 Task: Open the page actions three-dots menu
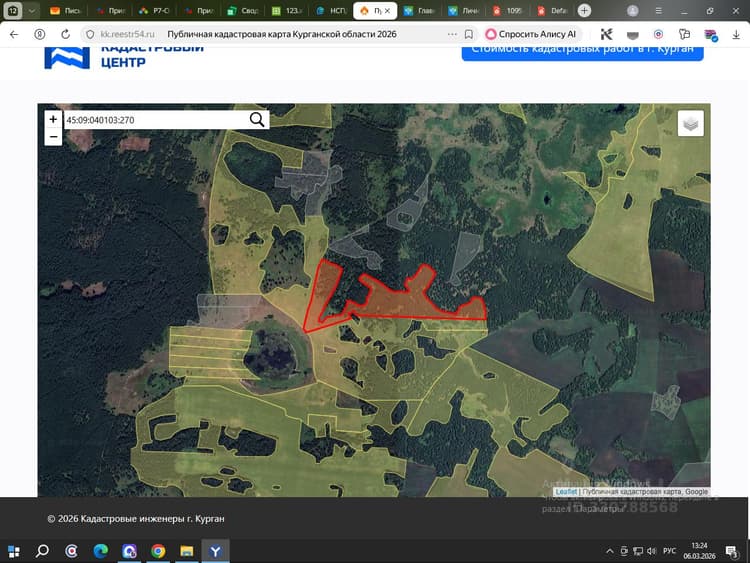click(452, 34)
